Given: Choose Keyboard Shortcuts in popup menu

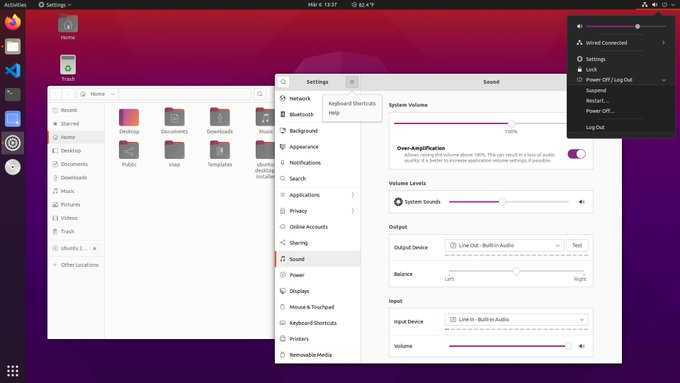Looking at the screenshot, I should 352,104.
